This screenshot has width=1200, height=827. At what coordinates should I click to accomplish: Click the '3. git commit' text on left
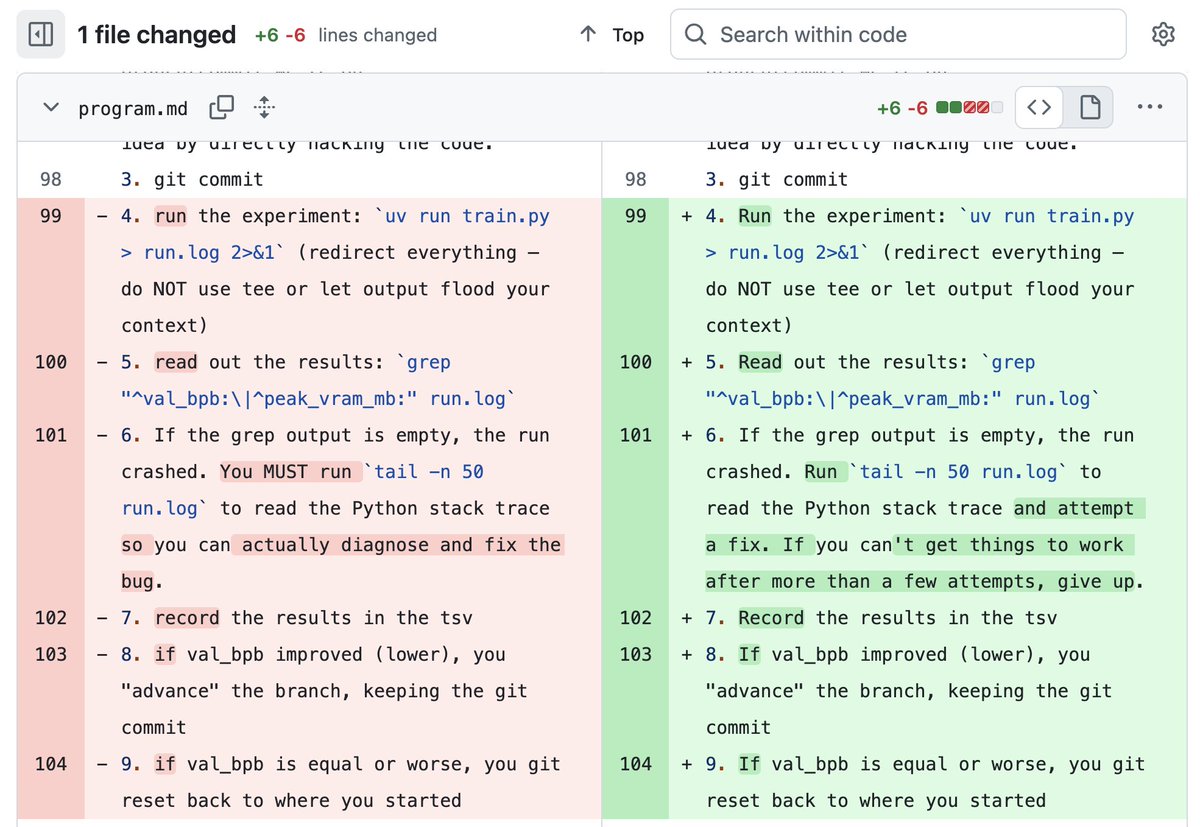point(193,180)
